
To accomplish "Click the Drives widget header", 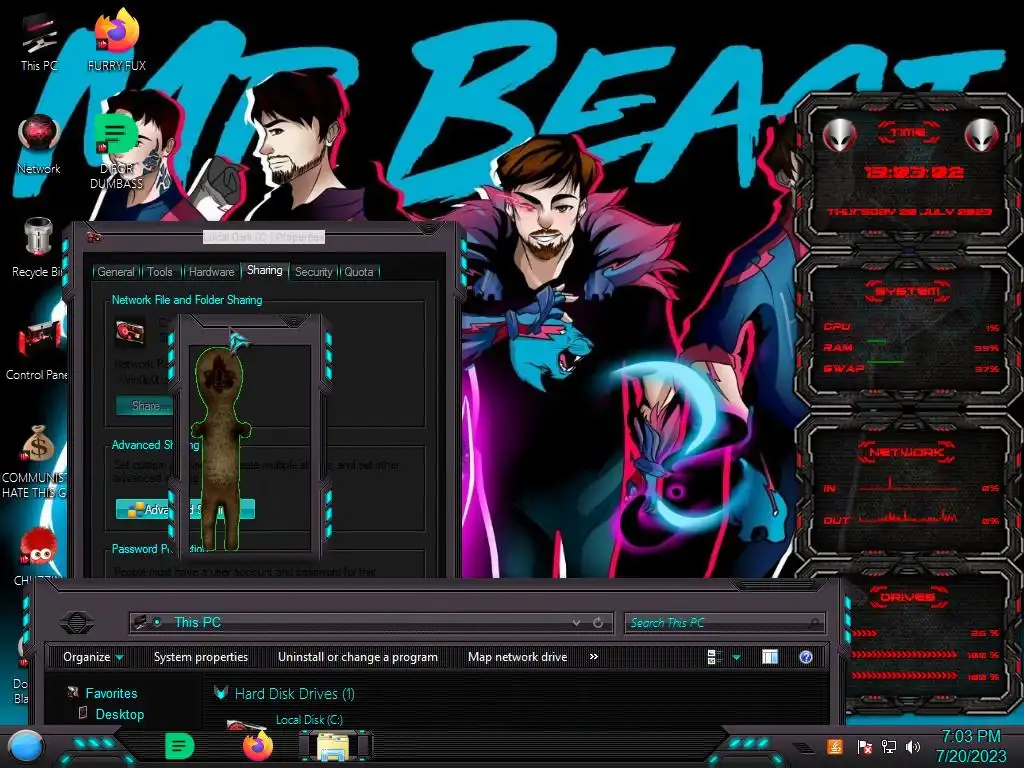I will [x=908, y=597].
